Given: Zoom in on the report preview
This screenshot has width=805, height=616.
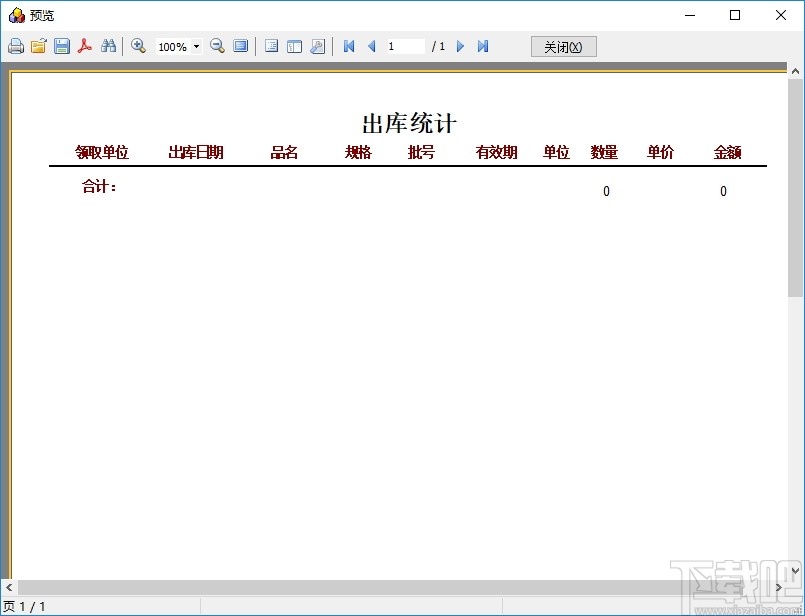Looking at the screenshot, I should click(x=139, y=46).
